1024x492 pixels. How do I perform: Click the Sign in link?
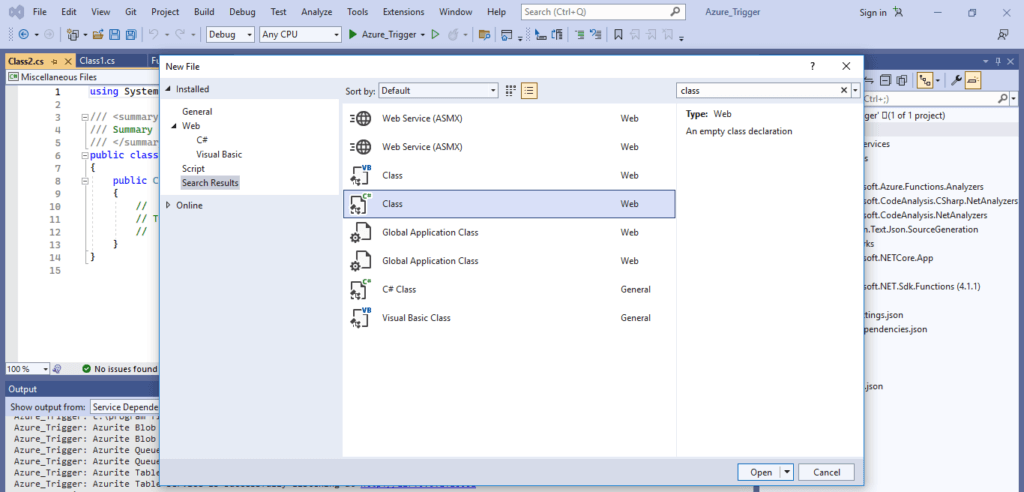pyautogui.click(x=873, y=12)
